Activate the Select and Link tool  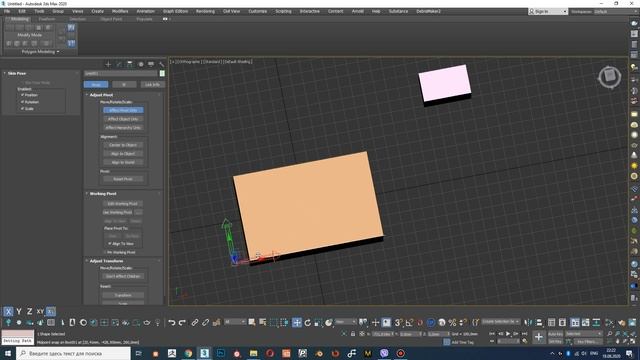click(195, 322)
